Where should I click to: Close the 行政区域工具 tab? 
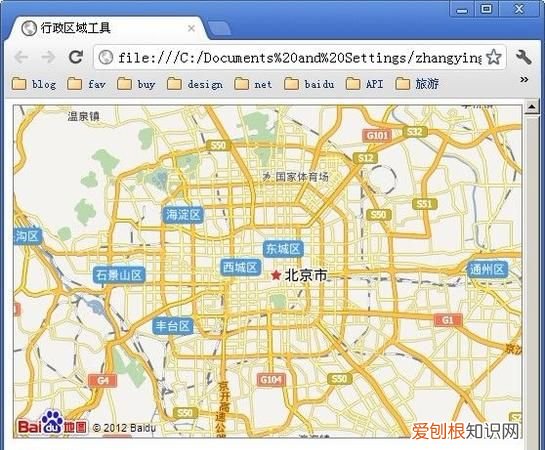click(191, 28)
